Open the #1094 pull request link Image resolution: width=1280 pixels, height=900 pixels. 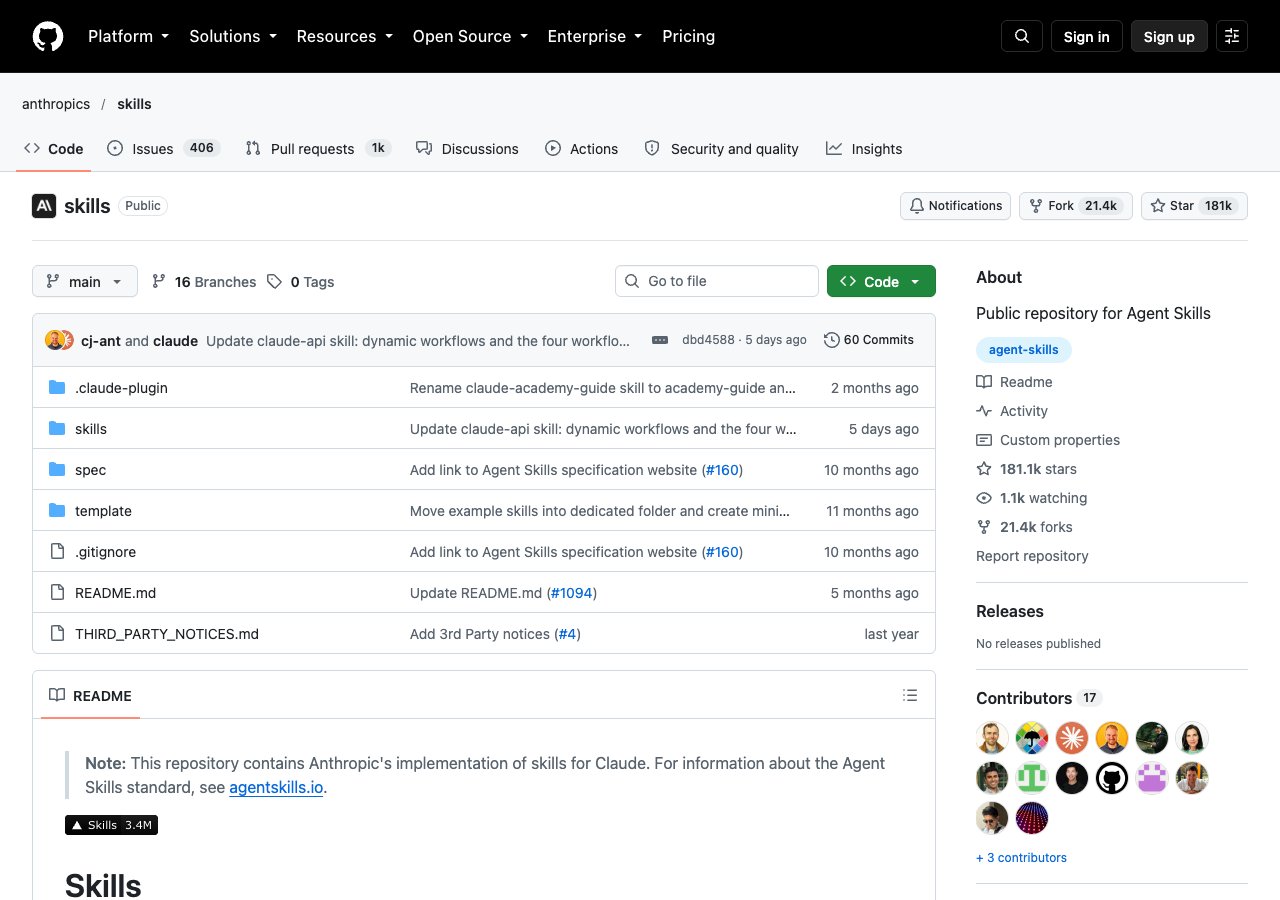pyautogui.click(x=572, y=593)
